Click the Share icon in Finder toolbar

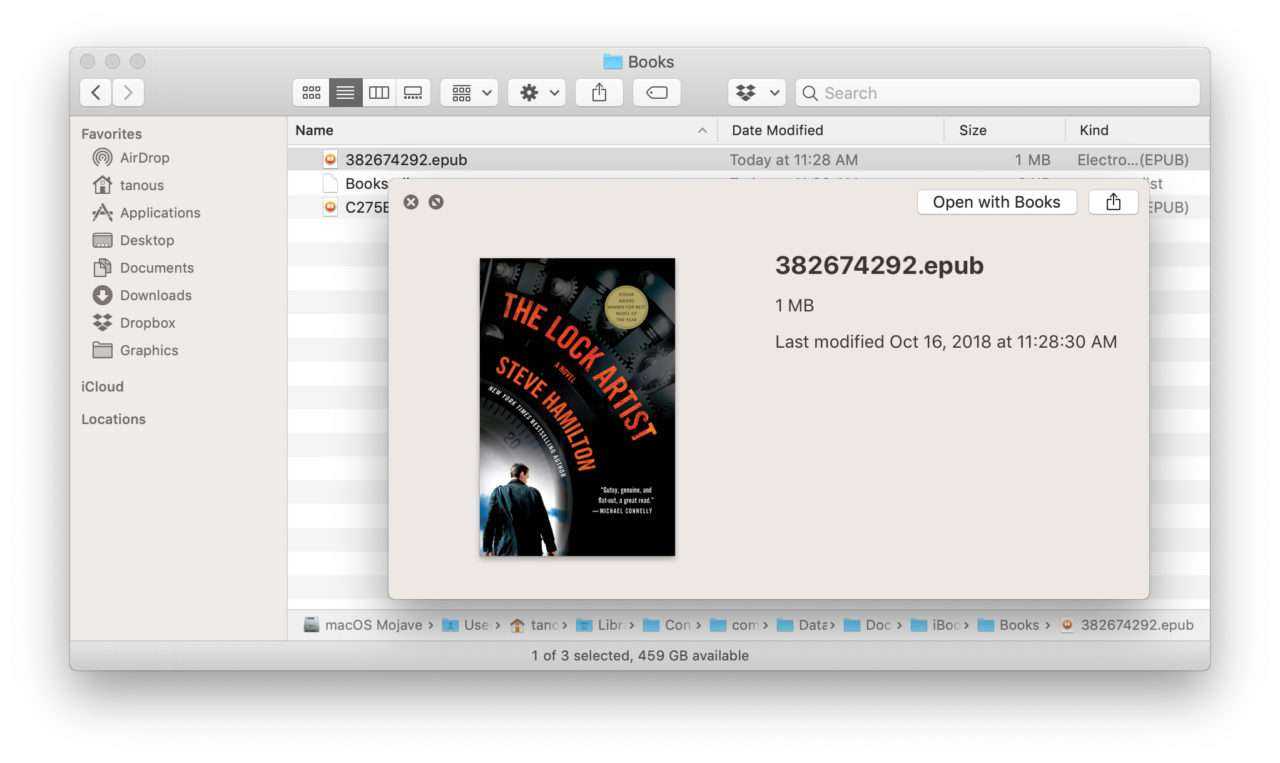[x=599, y=93]
